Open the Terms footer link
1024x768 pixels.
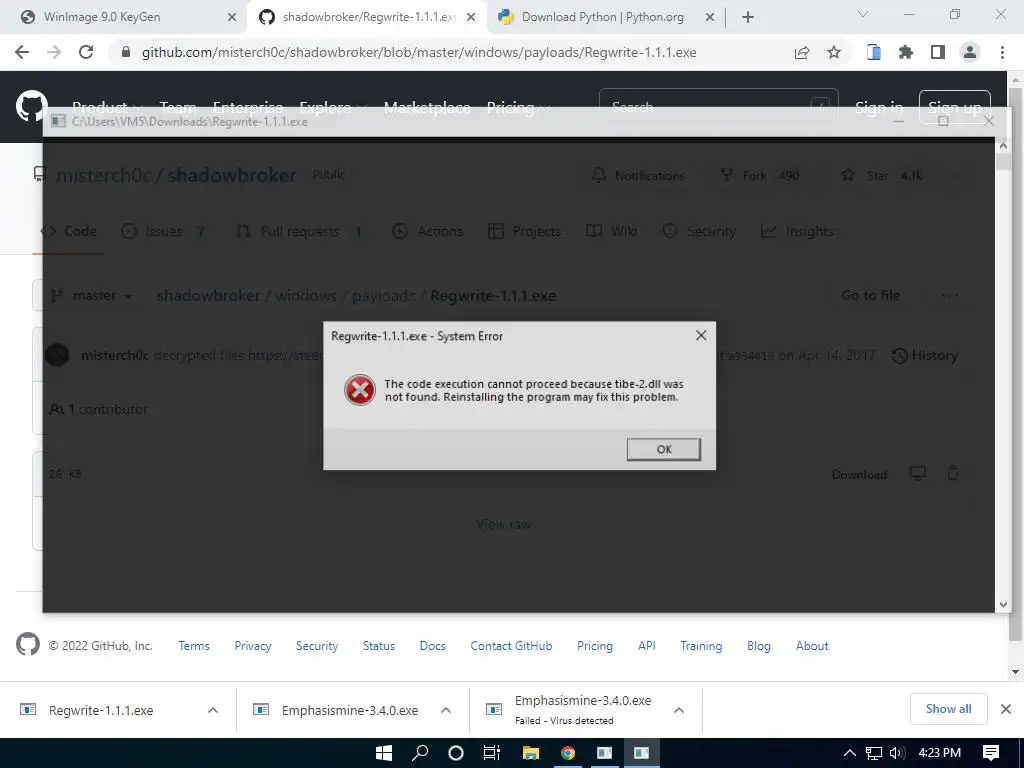point(194,646)
